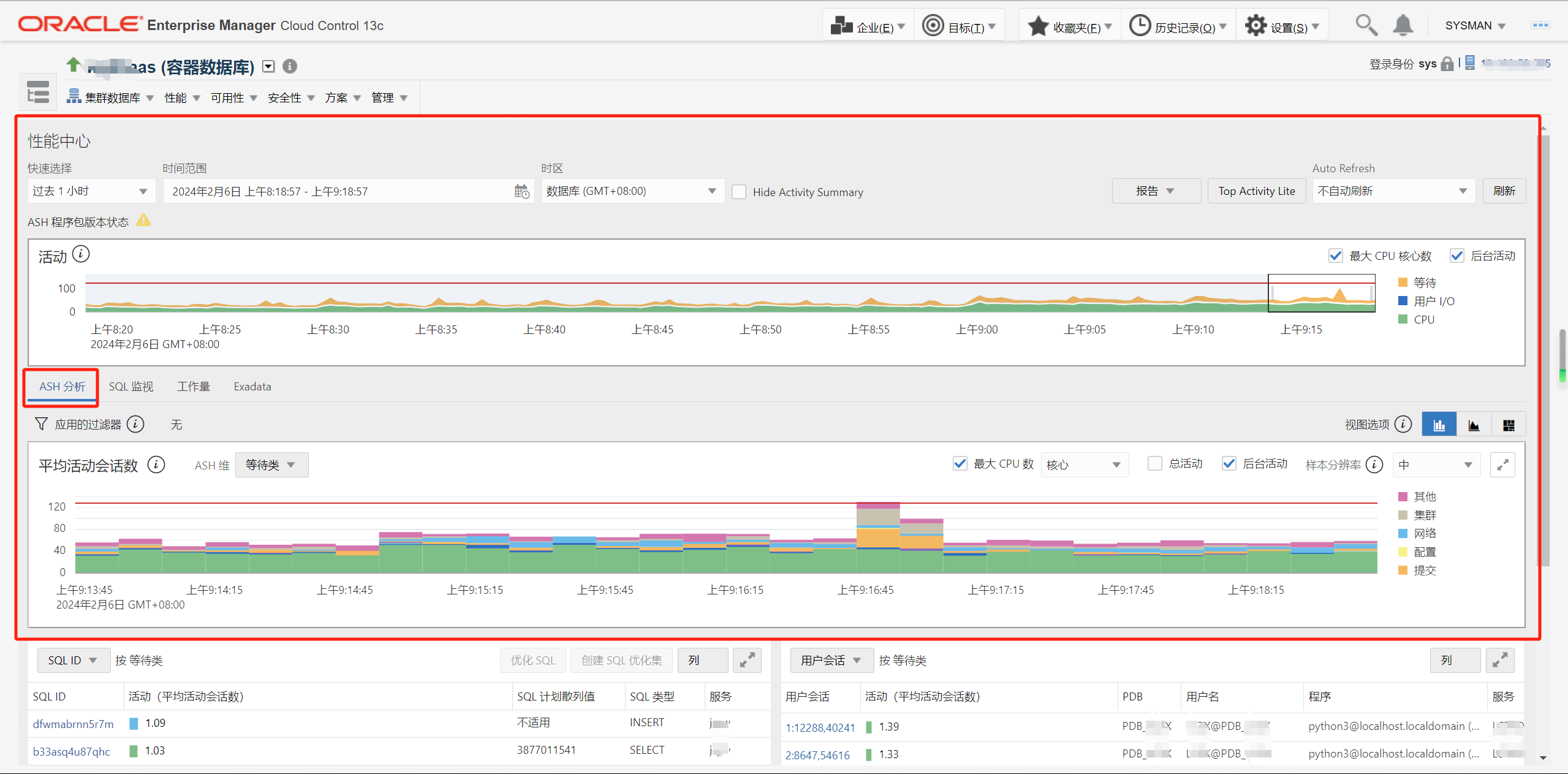1568x774 pixels.
Task: Open notifications bell icon
Action: pyautogui.click(x=1403, y=25)
